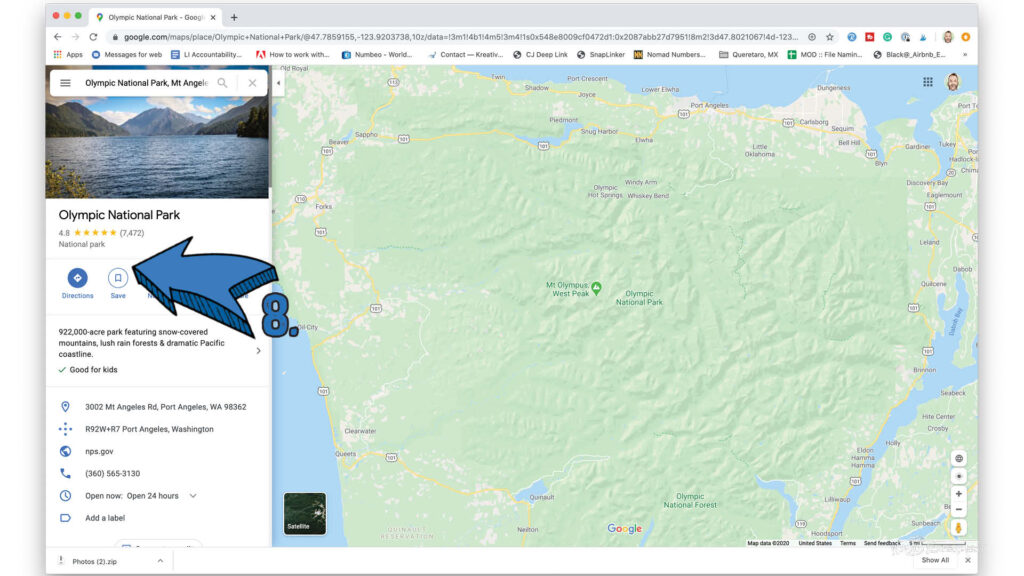Open Numbeo World bookmark

click(377, 55)
